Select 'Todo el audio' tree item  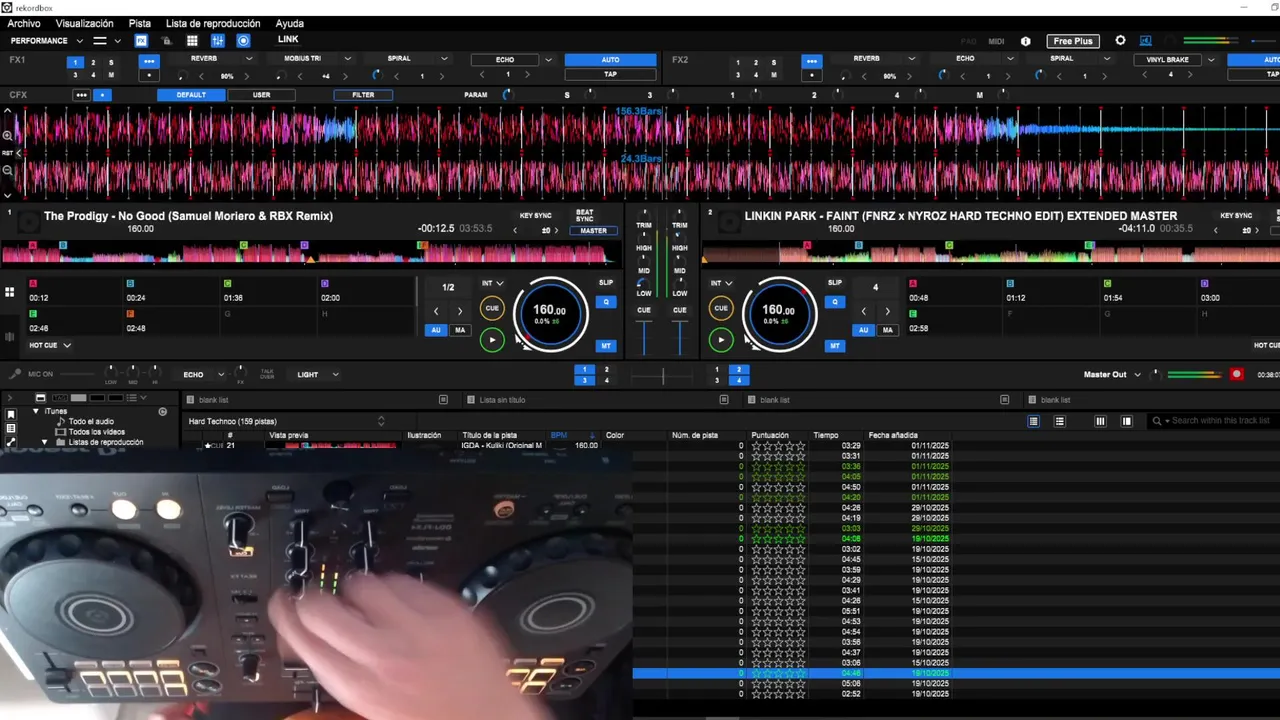[x=91, y=422]
